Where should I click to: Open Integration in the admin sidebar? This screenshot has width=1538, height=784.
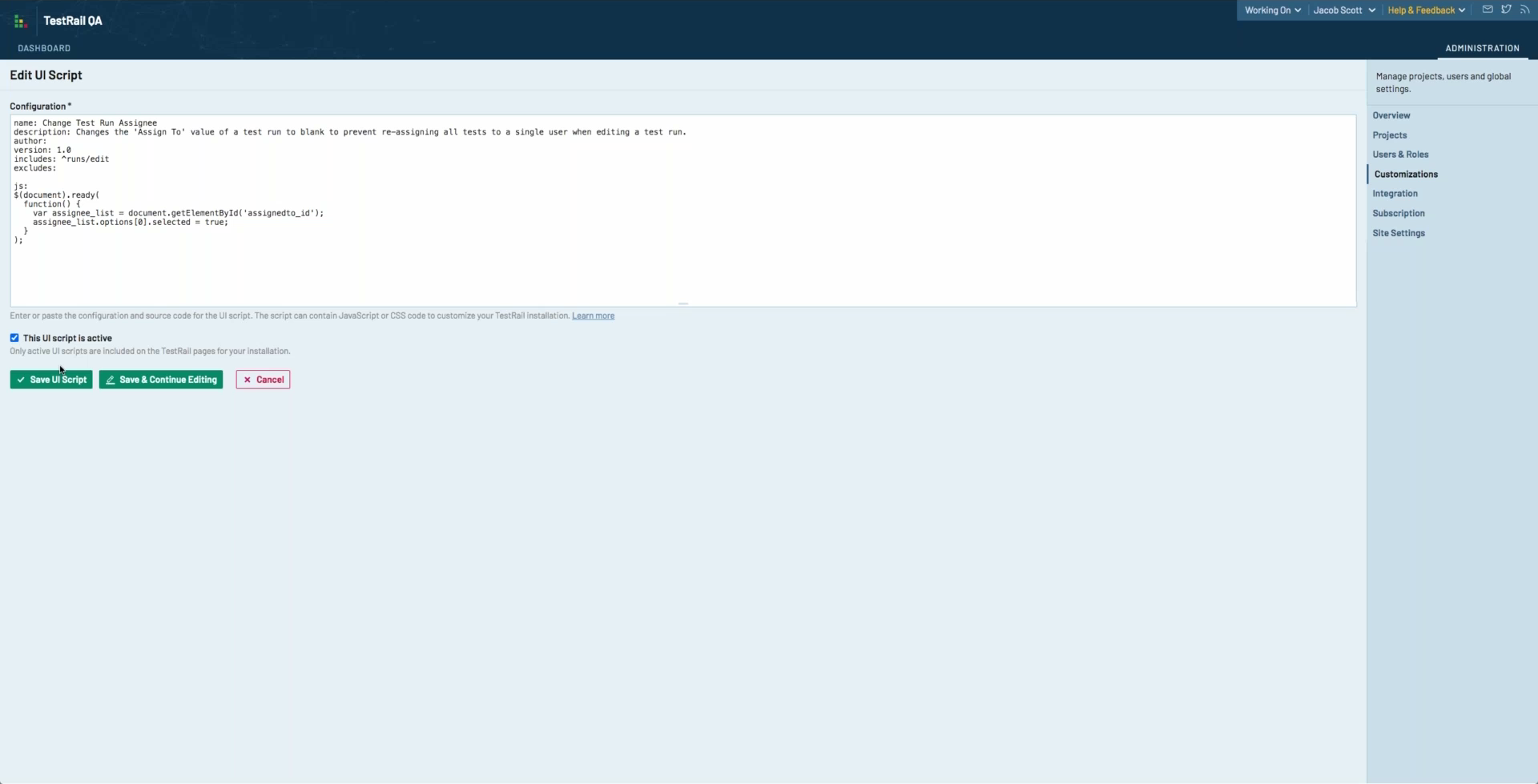(1395, 194)
